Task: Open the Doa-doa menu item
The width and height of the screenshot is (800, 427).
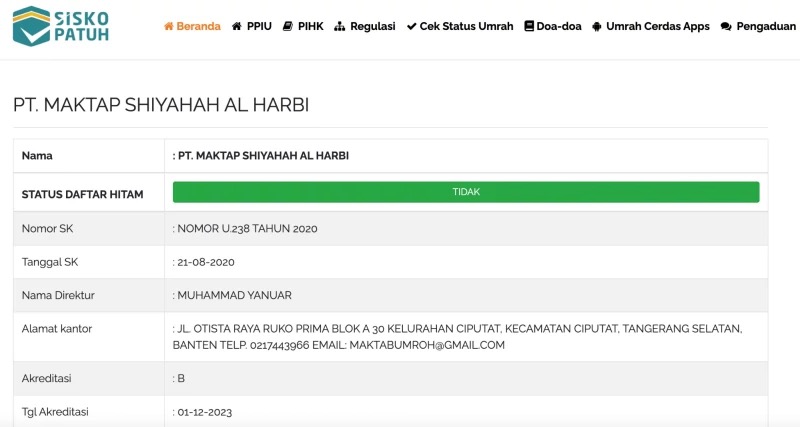Action: [x=559, y=26]
